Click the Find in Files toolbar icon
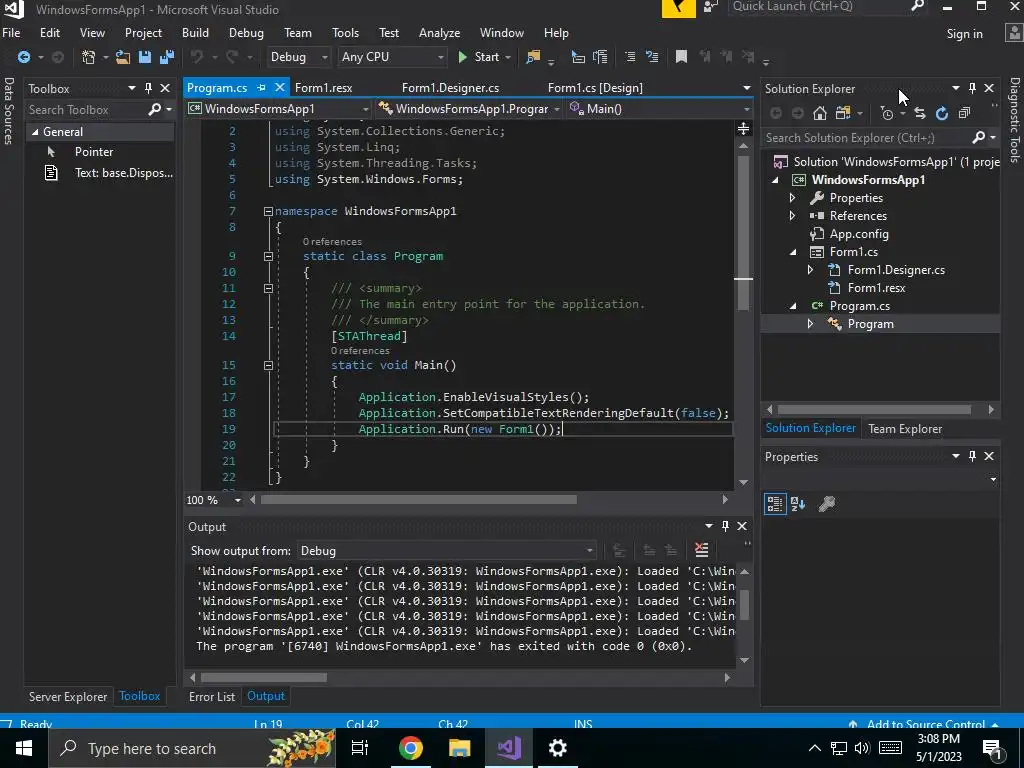Screen dimensions: 1024x768 [533, 57]
